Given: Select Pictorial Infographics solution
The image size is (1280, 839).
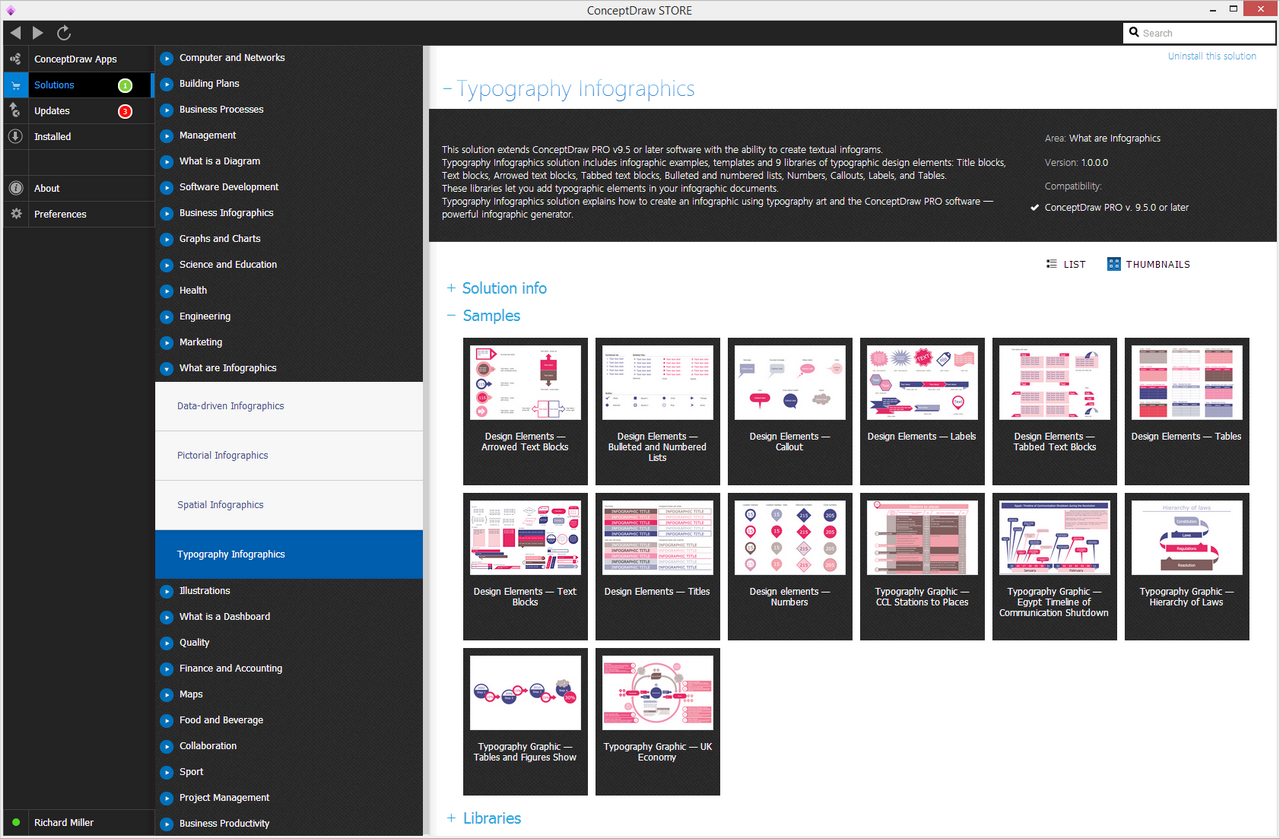Looking at the screenshot, I should [289, 456].
